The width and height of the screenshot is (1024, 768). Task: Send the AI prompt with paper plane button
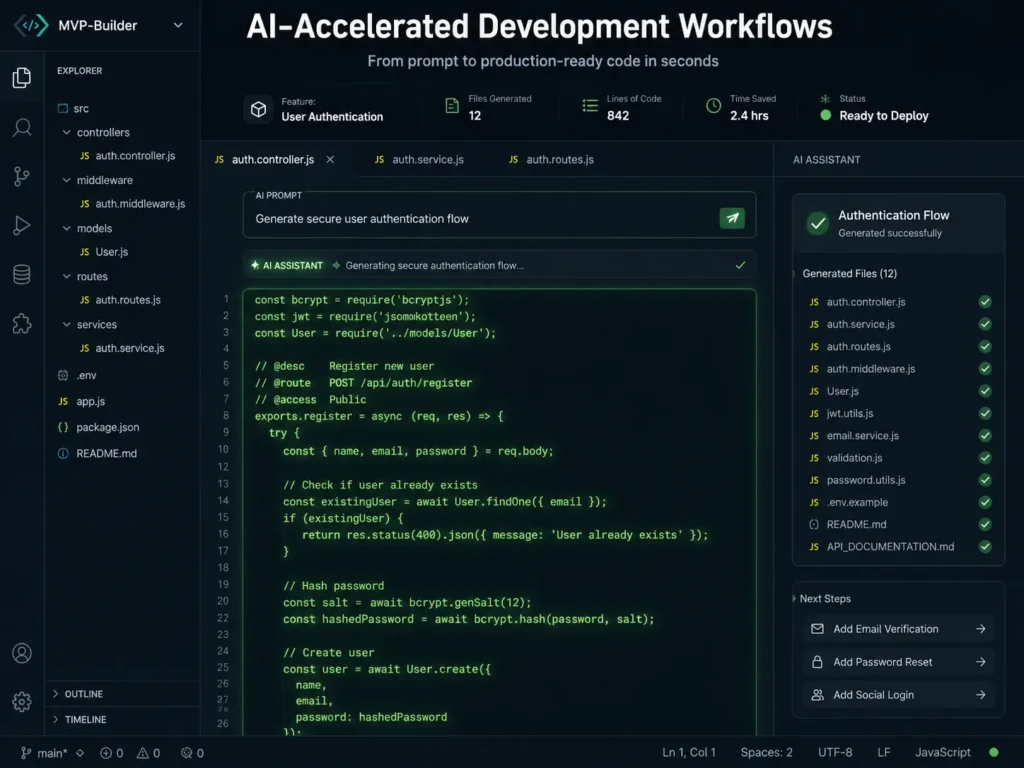pos(732,218)
